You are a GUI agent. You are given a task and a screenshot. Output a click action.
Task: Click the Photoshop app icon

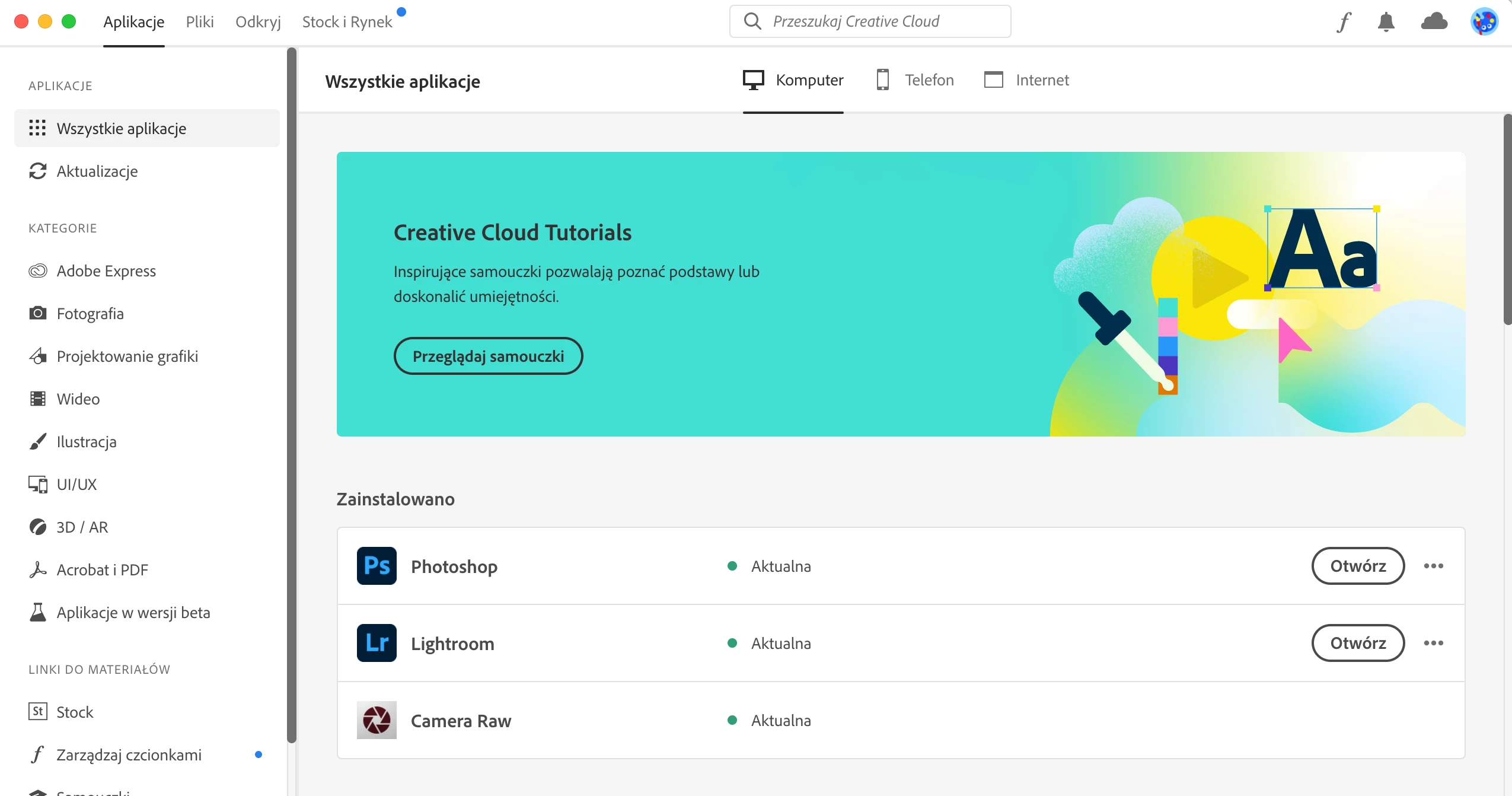(377, 566)
